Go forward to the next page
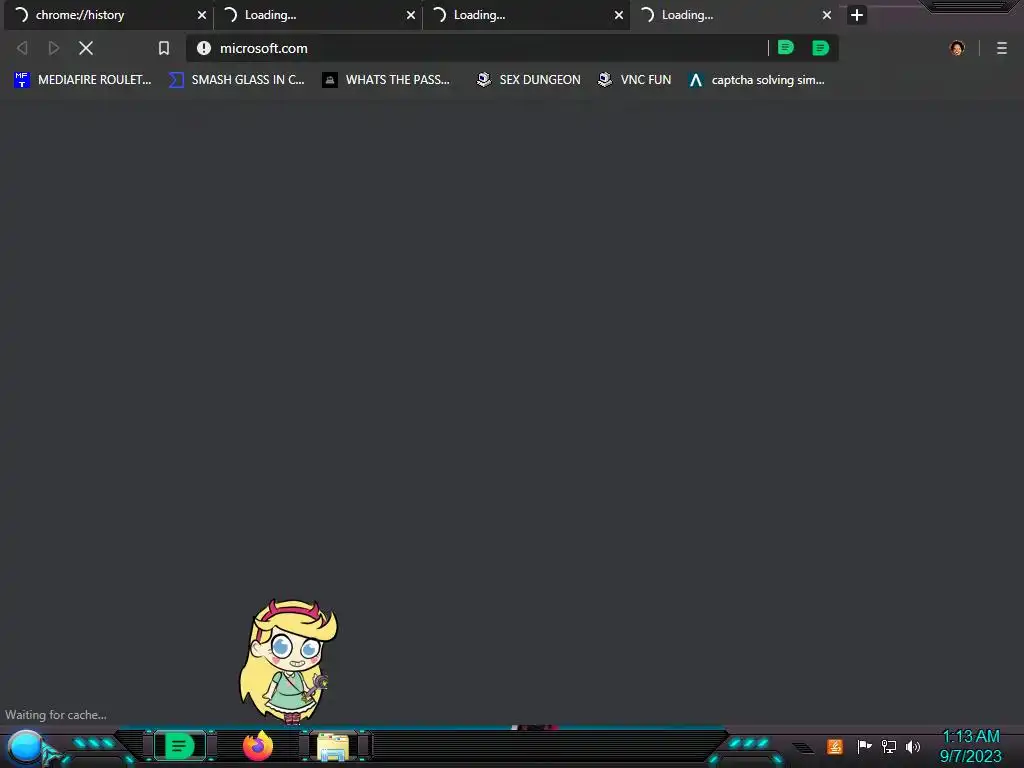 click(x=54, y=48)
